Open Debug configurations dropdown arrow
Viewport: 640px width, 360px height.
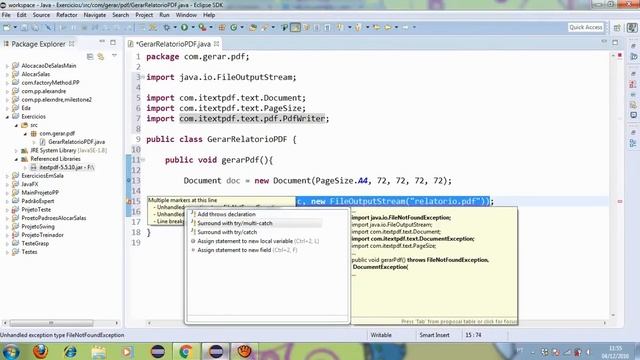coord(175,27)
